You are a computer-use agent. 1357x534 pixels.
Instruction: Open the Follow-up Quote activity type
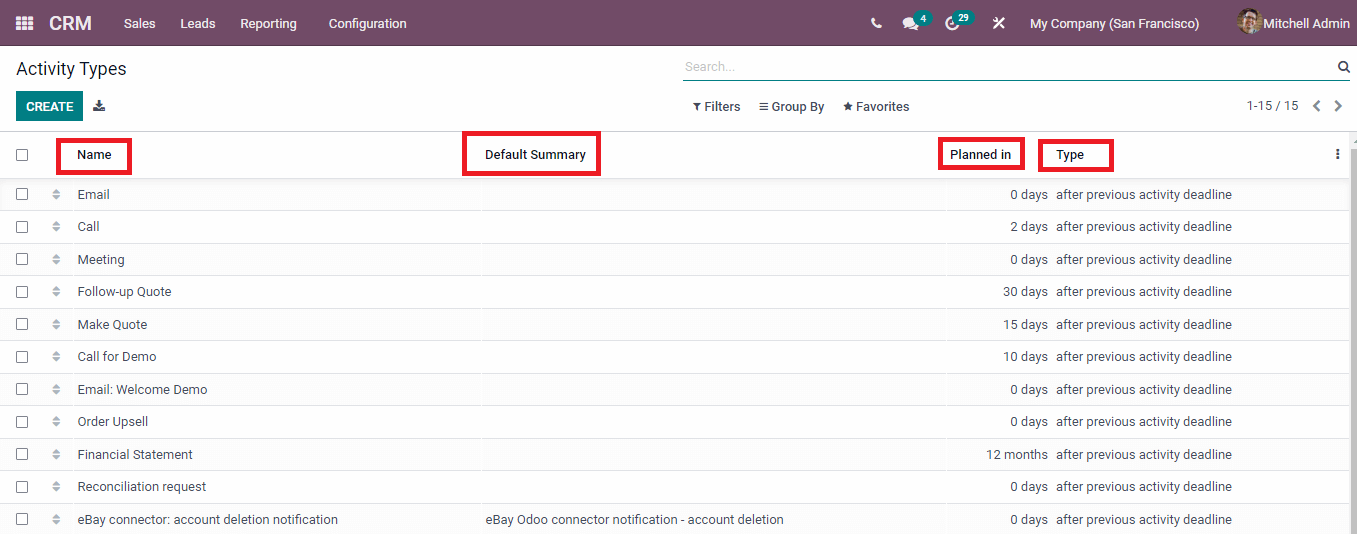[124, 292]
